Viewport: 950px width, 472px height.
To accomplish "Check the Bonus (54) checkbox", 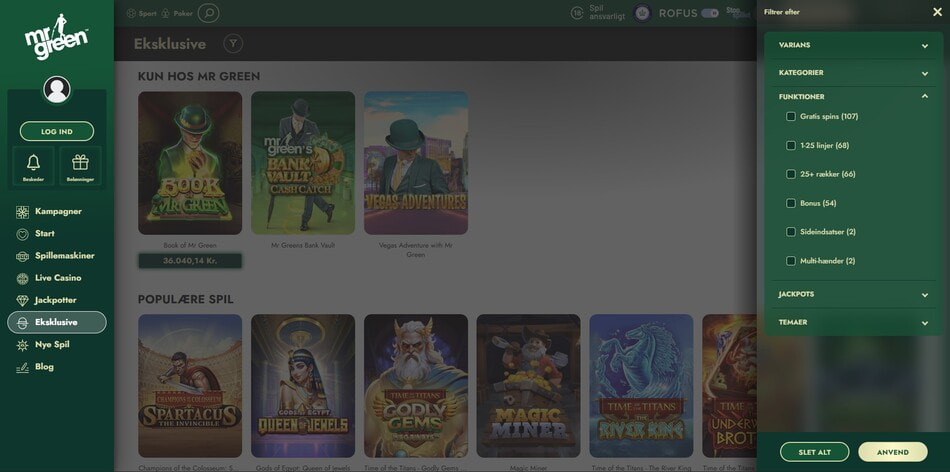I will (791, 203).
